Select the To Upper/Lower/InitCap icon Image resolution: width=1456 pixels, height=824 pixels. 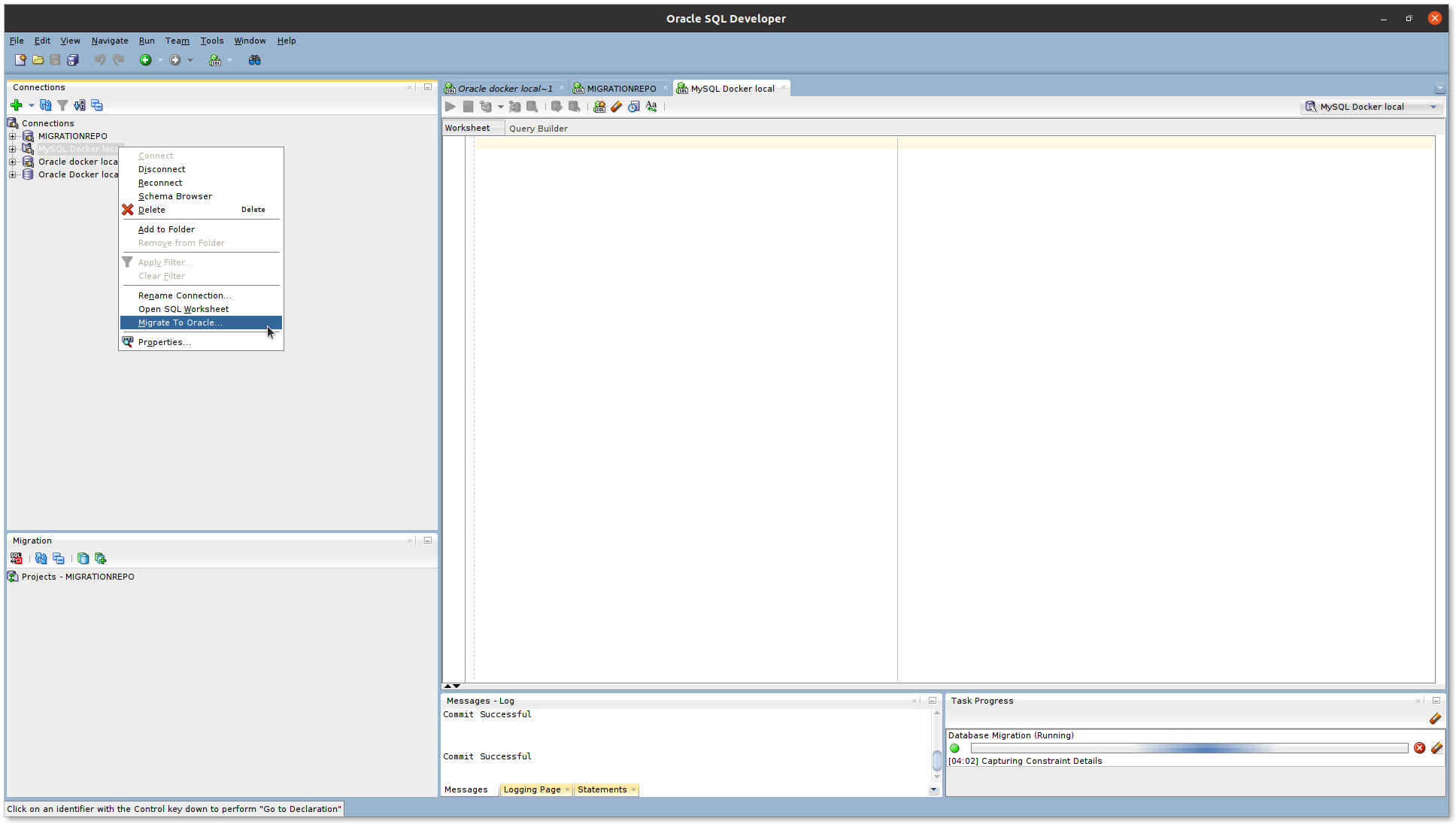coord(651,106)
